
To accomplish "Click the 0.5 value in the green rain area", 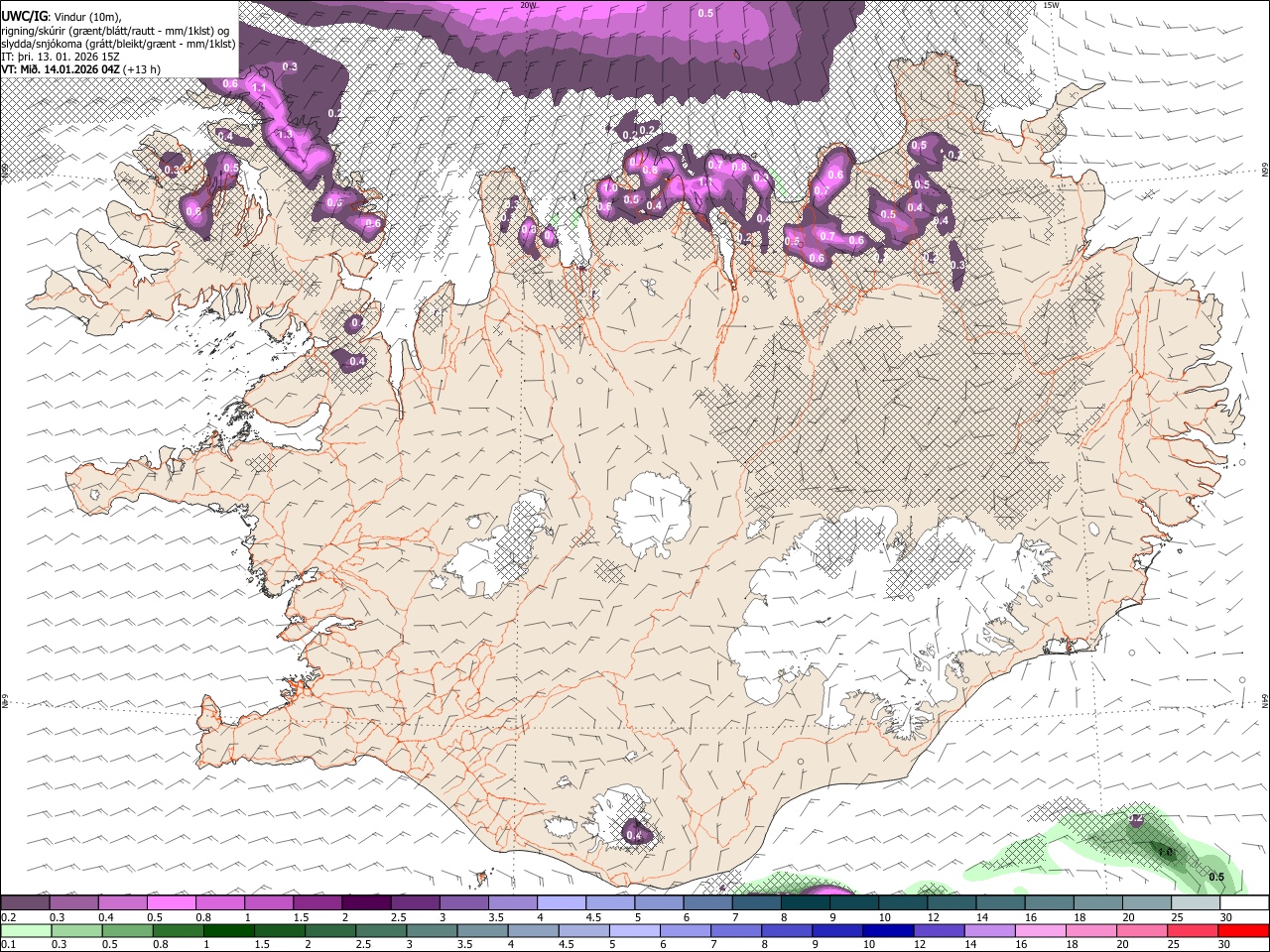I will coord(1216,877).
